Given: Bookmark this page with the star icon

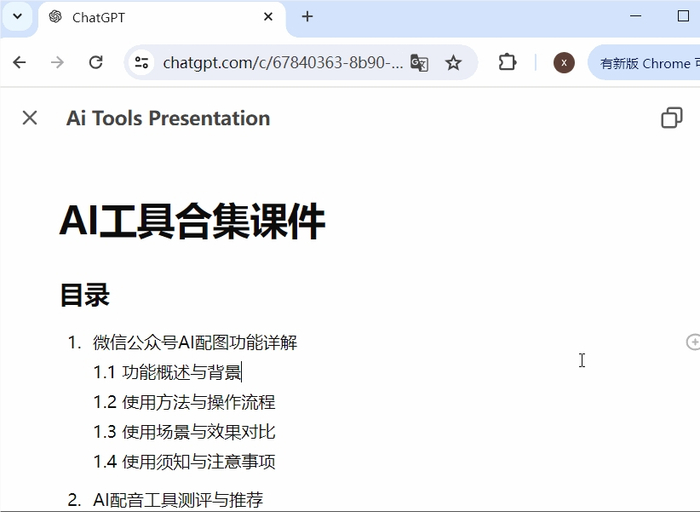Looking at the screenshot, I should tap(453, 63).
